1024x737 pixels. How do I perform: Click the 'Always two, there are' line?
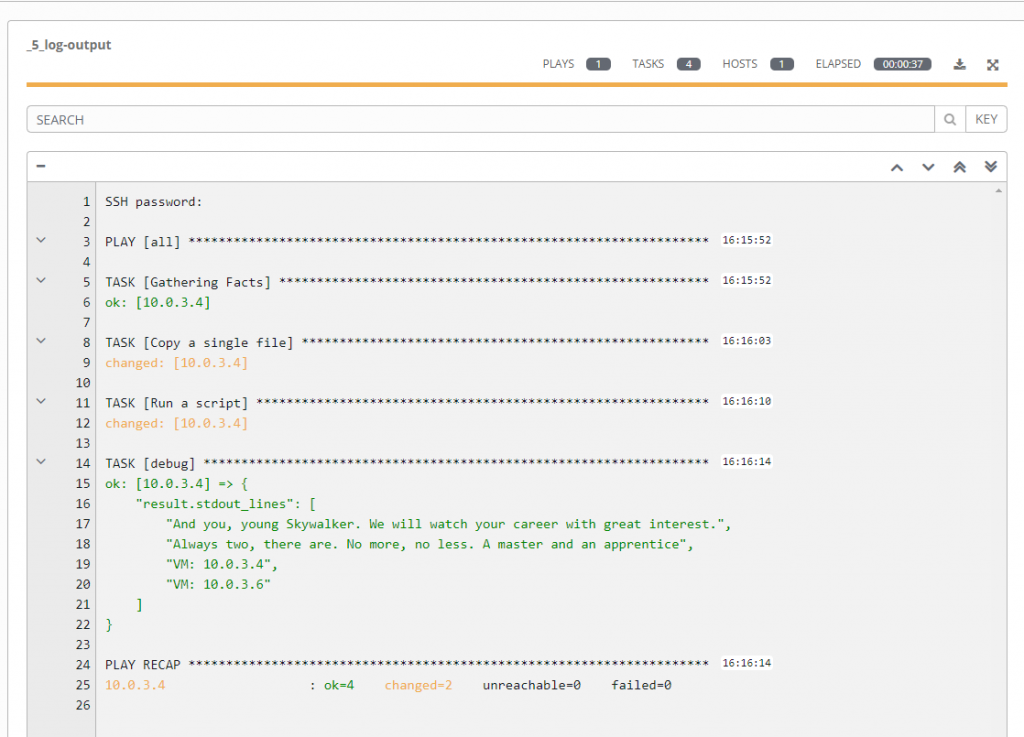430,544
